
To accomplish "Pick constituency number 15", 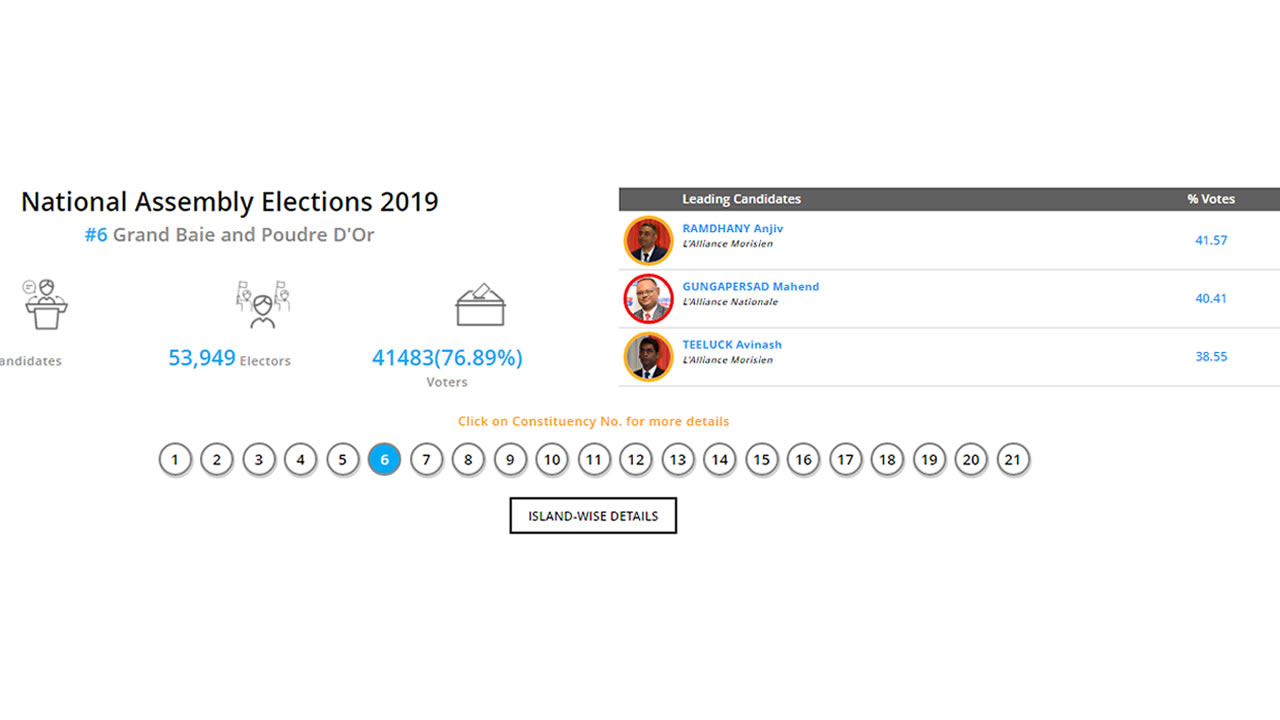I will pyautogui.click(x=762, y=460).
